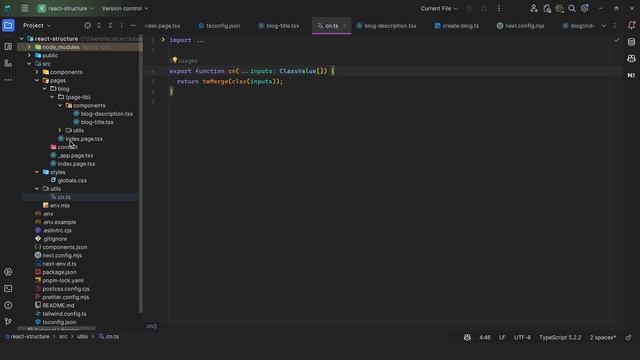The image size is (640, 360).
Task: Open UTF-8 encoding selector
Action: [522, 338]
